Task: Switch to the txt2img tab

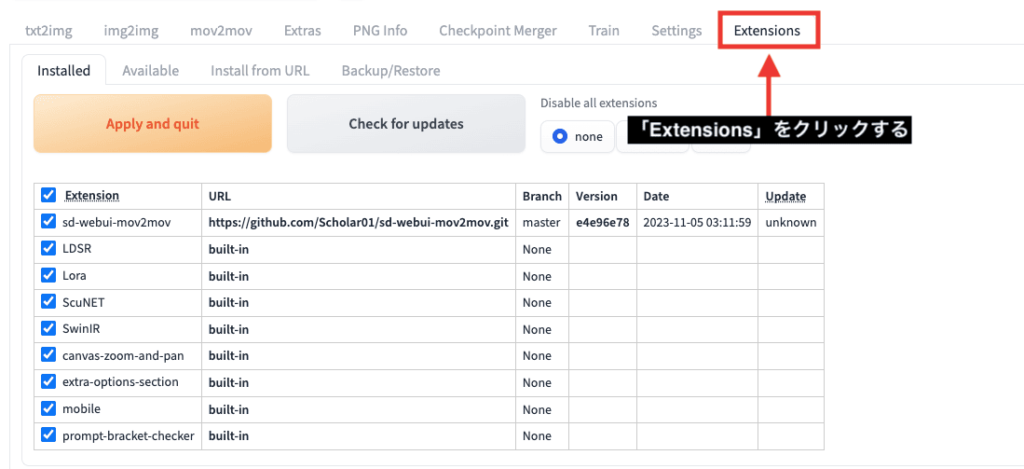Action: point(48,30)
